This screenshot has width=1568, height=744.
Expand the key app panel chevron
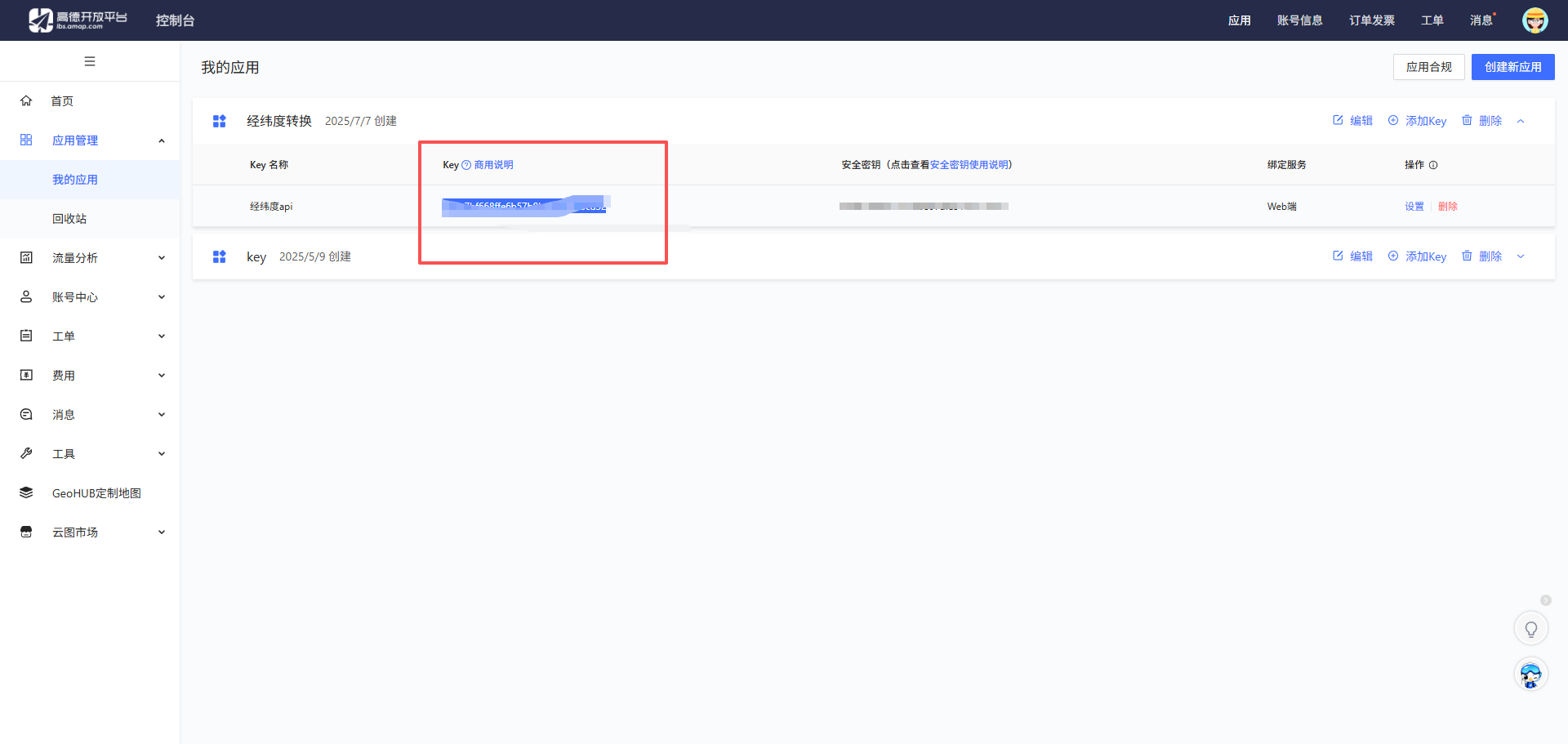[x=1521, y=256]
